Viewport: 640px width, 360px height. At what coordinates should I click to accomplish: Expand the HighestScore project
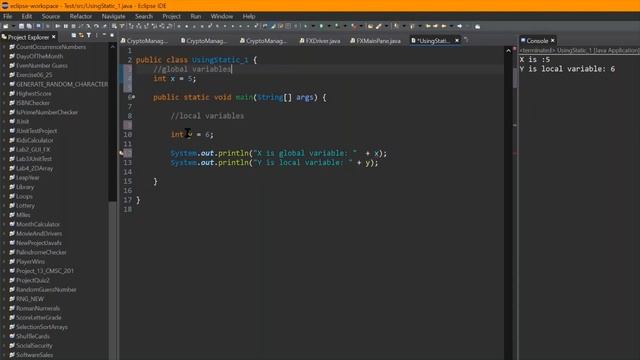(x=4, y=93)
